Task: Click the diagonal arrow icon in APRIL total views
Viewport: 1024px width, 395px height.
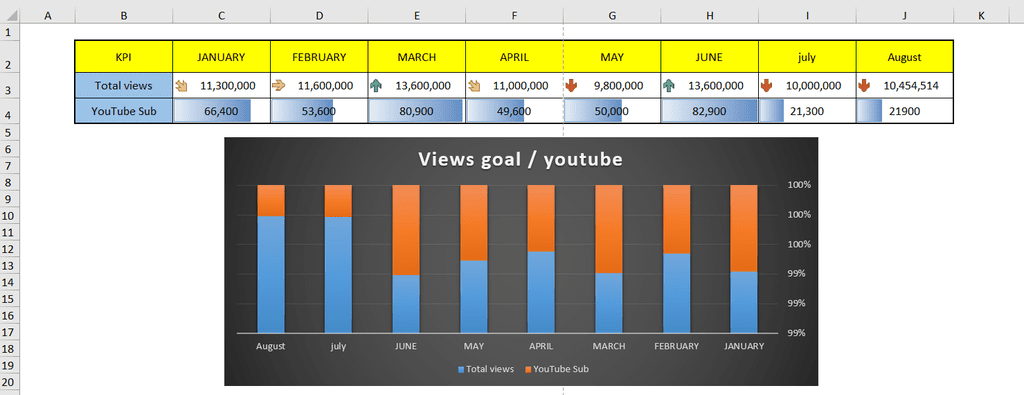Action: [474, 86]
